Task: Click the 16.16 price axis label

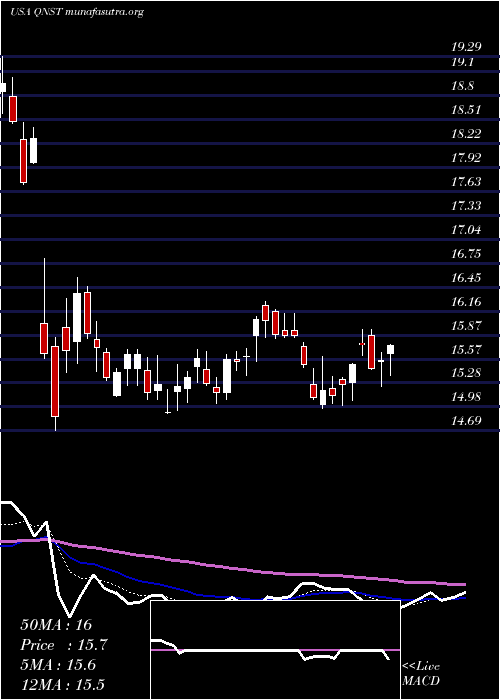Action: [466, 302]
